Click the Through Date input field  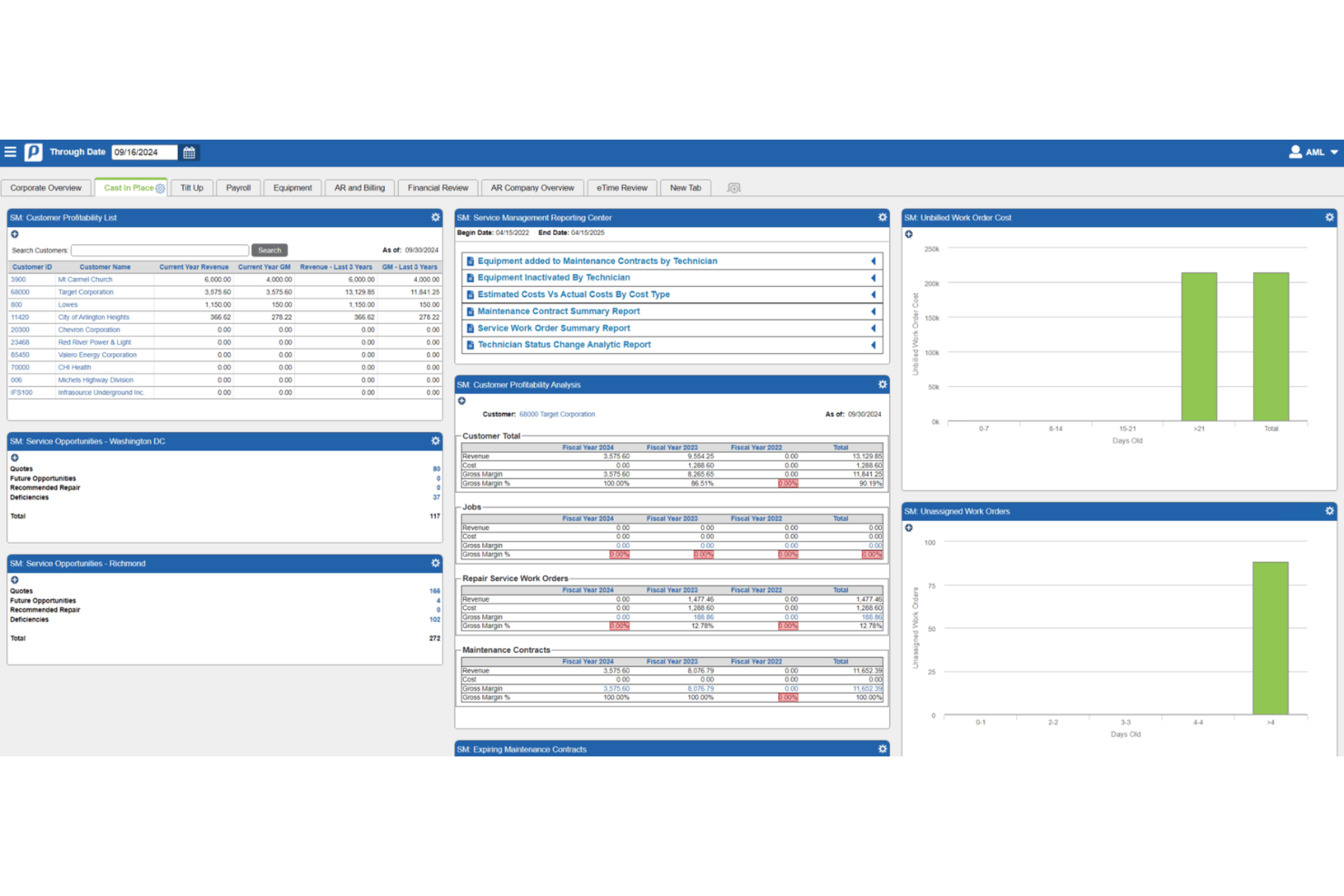(x=144, y=153)
